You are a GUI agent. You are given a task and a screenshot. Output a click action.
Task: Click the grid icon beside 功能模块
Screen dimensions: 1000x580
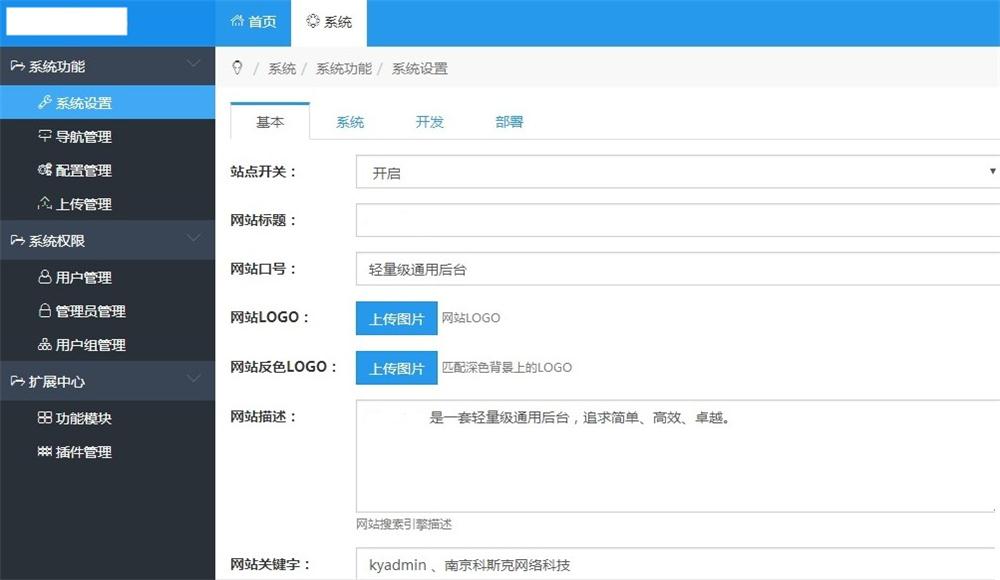coord(45,418)
